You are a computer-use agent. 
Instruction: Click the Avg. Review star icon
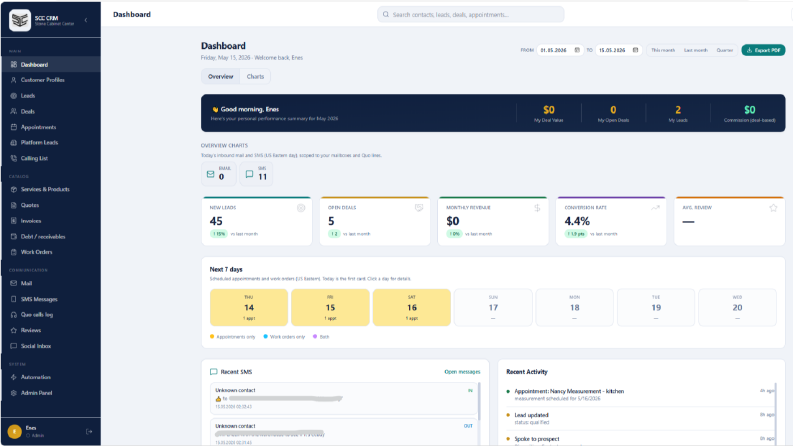point(773,208)
